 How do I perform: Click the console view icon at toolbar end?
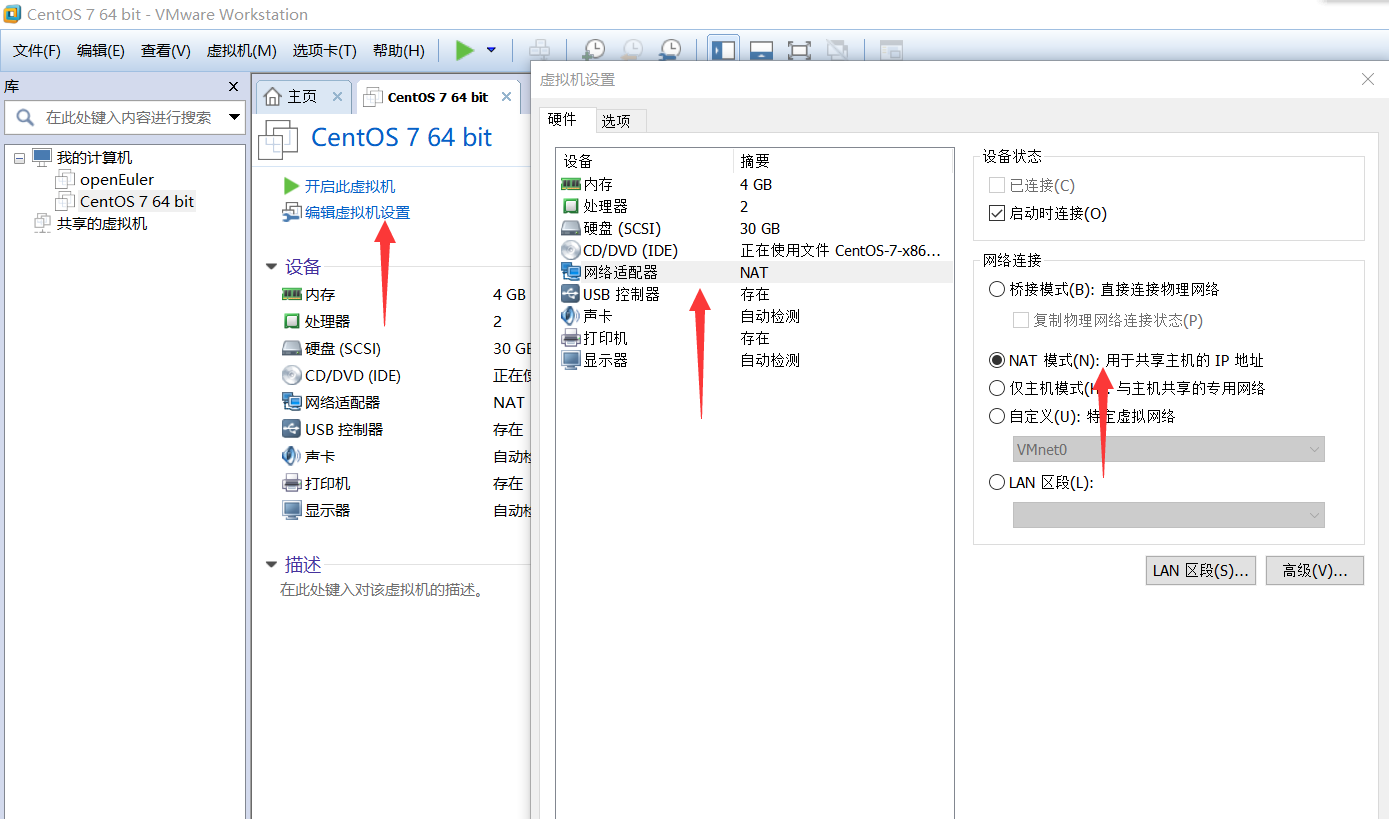(891, 50)
